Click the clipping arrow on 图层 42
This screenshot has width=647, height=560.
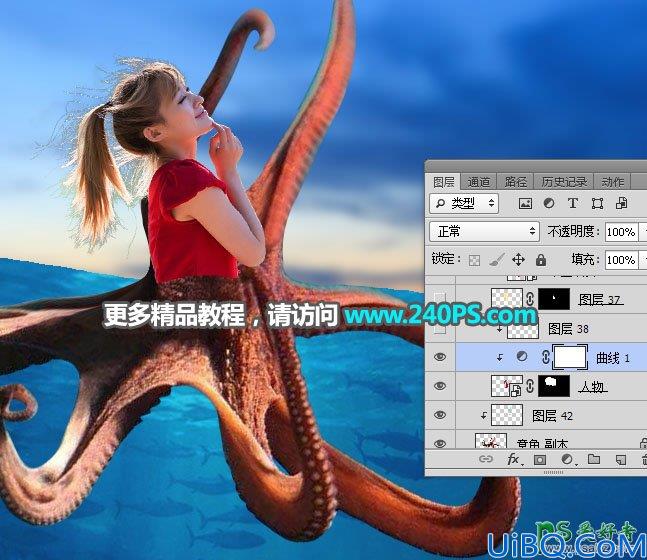[484, 416]
